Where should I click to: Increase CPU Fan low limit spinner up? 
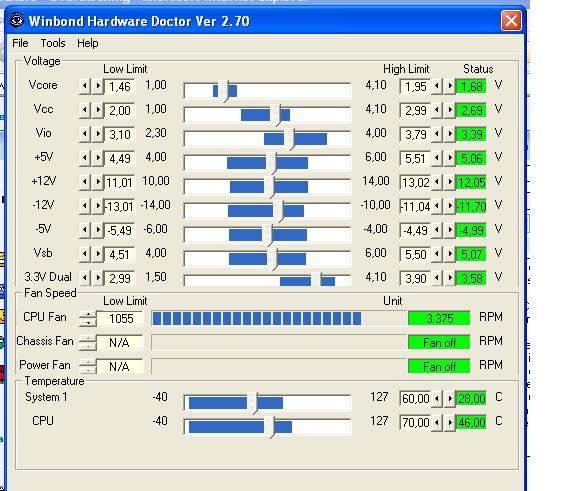point(88,315)
